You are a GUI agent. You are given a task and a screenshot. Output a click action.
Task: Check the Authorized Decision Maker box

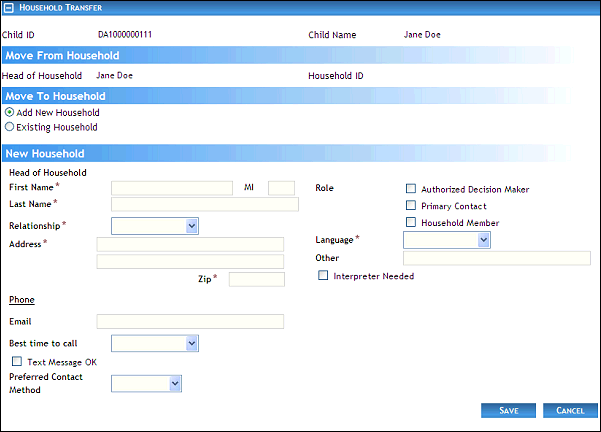(x=411, y=189)
